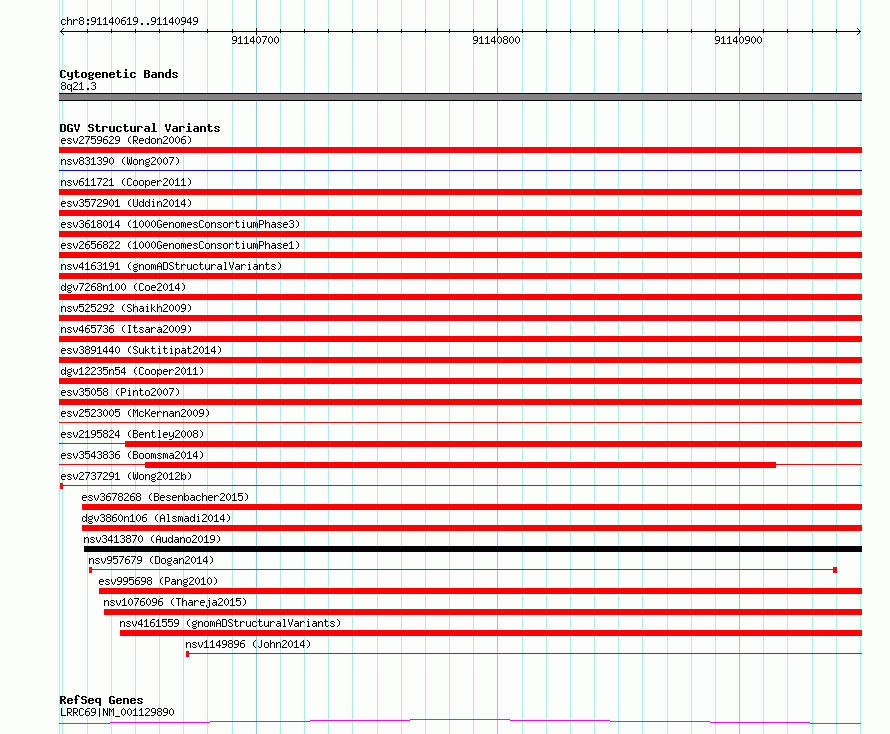The width and height of the screenshot is (890, 734).
Task: Click the John2014 start marker
Action: tap(187, 654)
